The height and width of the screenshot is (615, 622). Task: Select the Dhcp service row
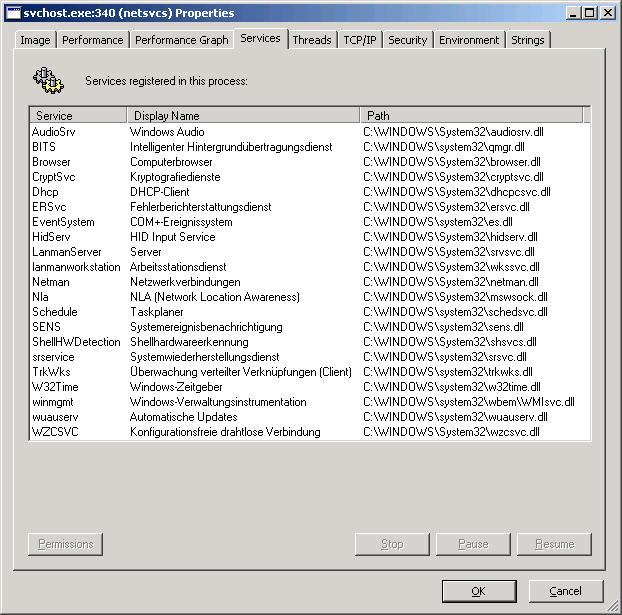[x=309, y=192]
